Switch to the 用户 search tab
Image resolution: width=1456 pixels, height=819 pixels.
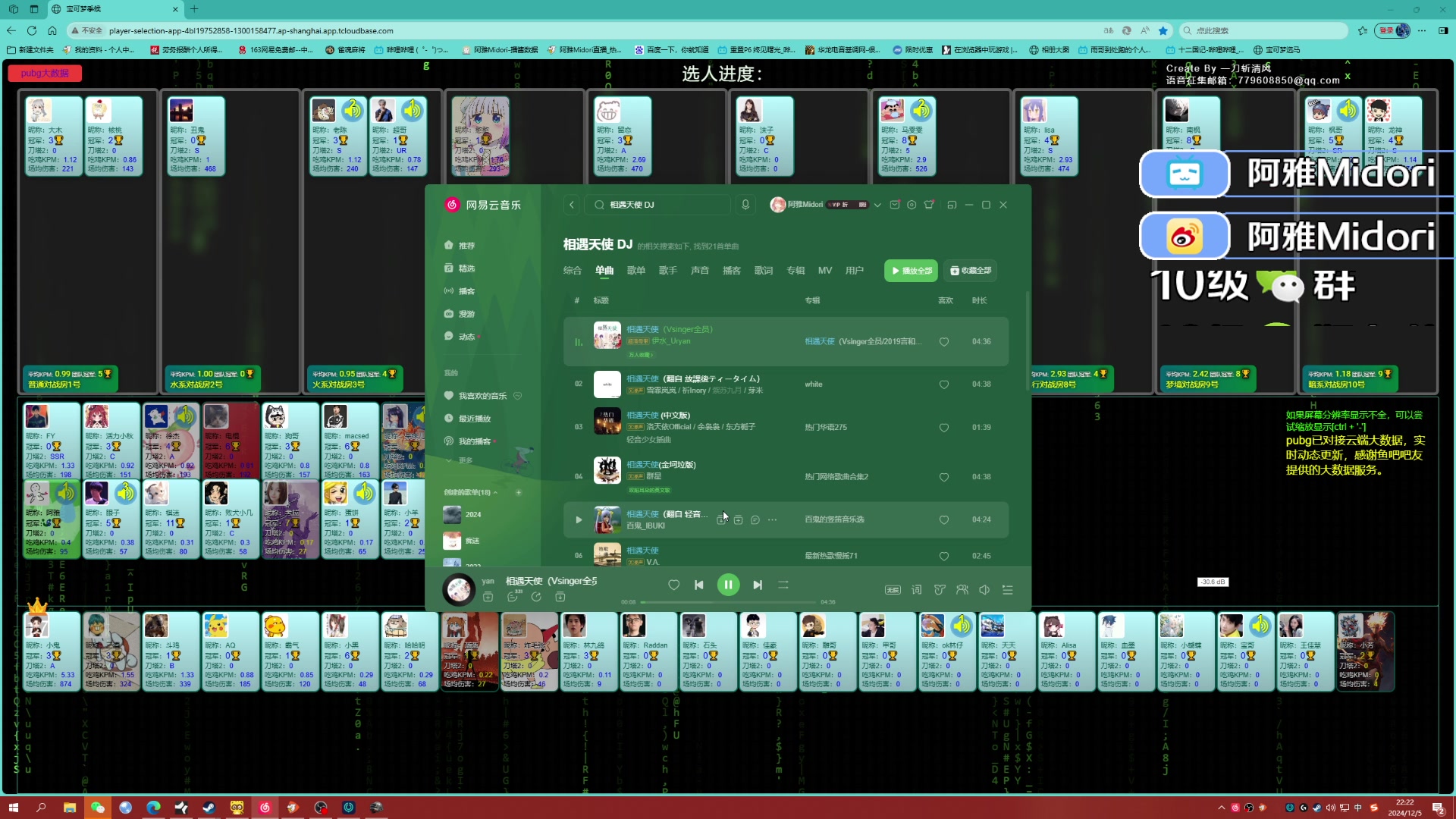(855, 271)
